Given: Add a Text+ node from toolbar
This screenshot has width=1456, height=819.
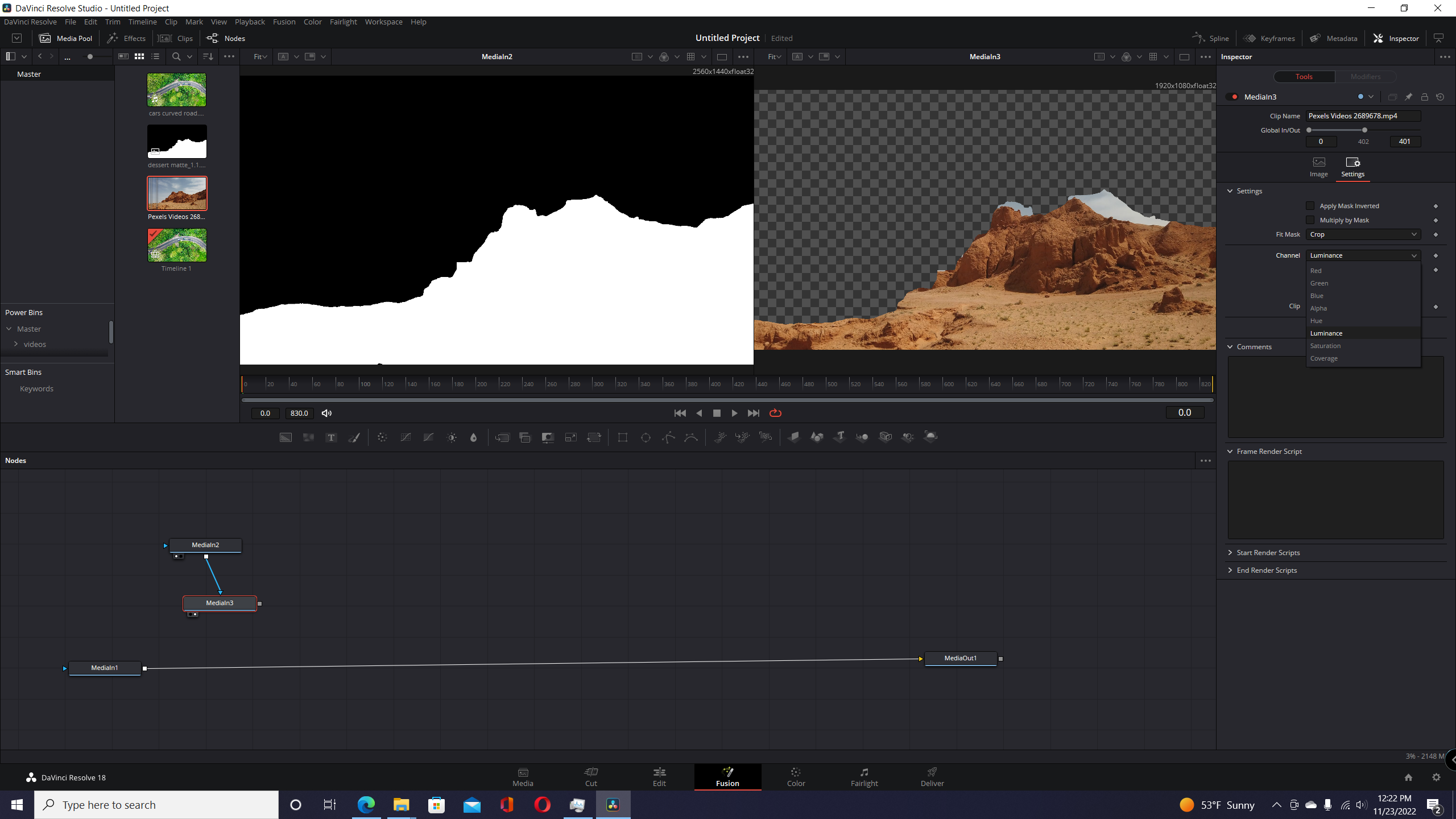Looking at the screenshot, I should pyautogui.click(x=331, y=437).
